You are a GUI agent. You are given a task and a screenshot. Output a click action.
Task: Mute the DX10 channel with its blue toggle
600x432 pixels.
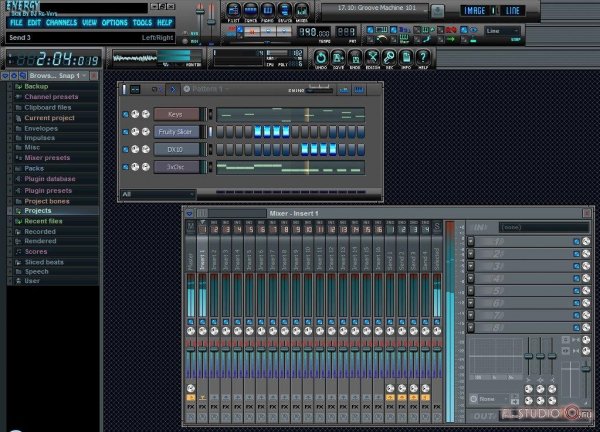126,150
